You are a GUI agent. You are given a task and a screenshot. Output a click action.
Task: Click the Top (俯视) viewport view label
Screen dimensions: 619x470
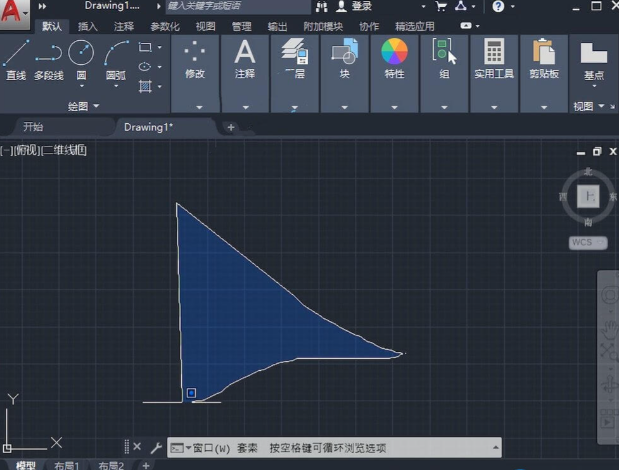[27, 150]
